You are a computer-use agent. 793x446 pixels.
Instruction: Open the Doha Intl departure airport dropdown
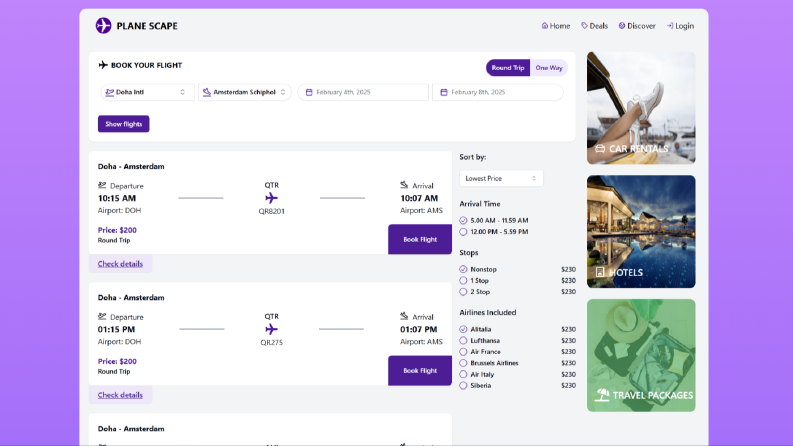[147, 92]
